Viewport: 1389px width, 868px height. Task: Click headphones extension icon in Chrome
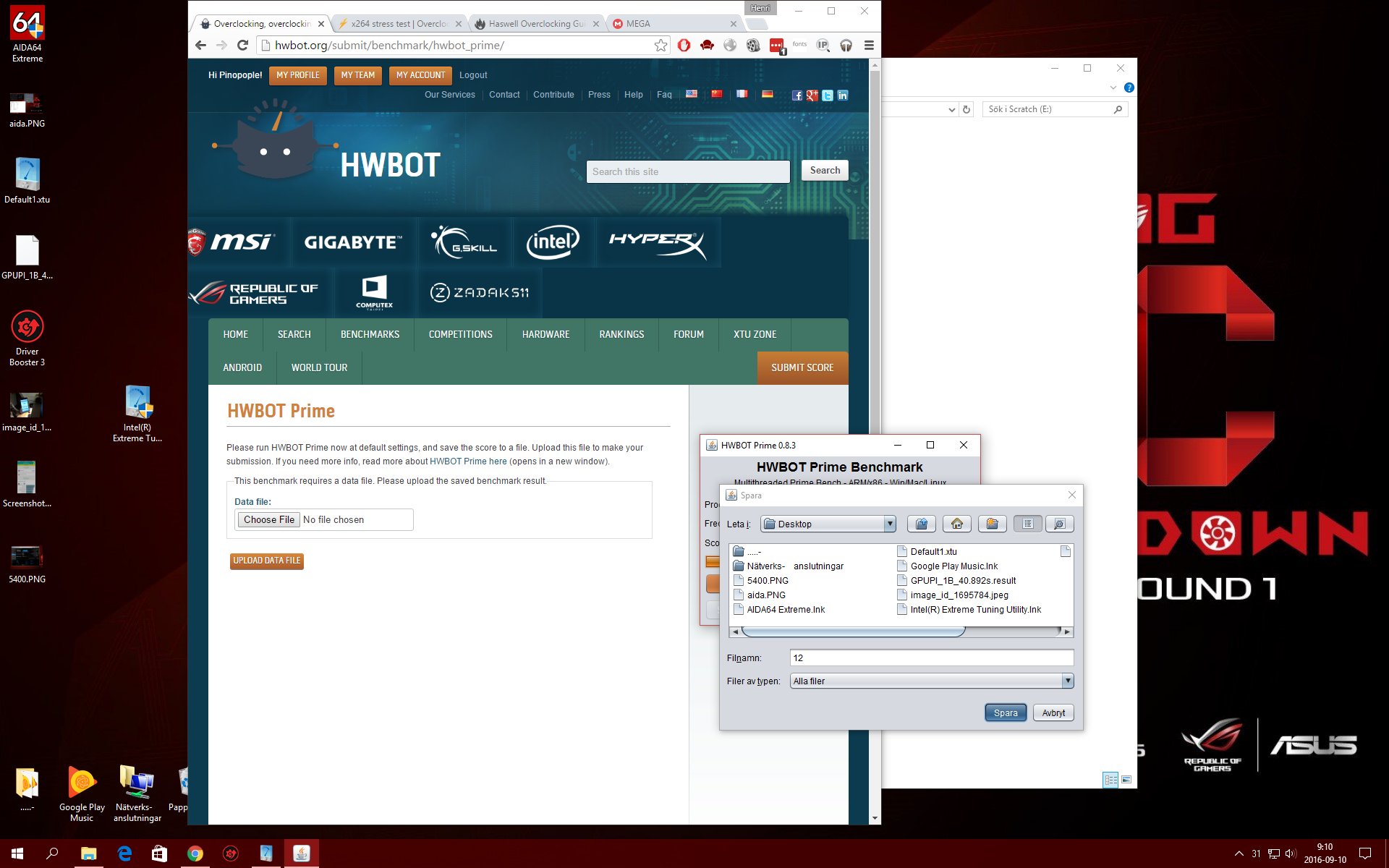(846, 45)
